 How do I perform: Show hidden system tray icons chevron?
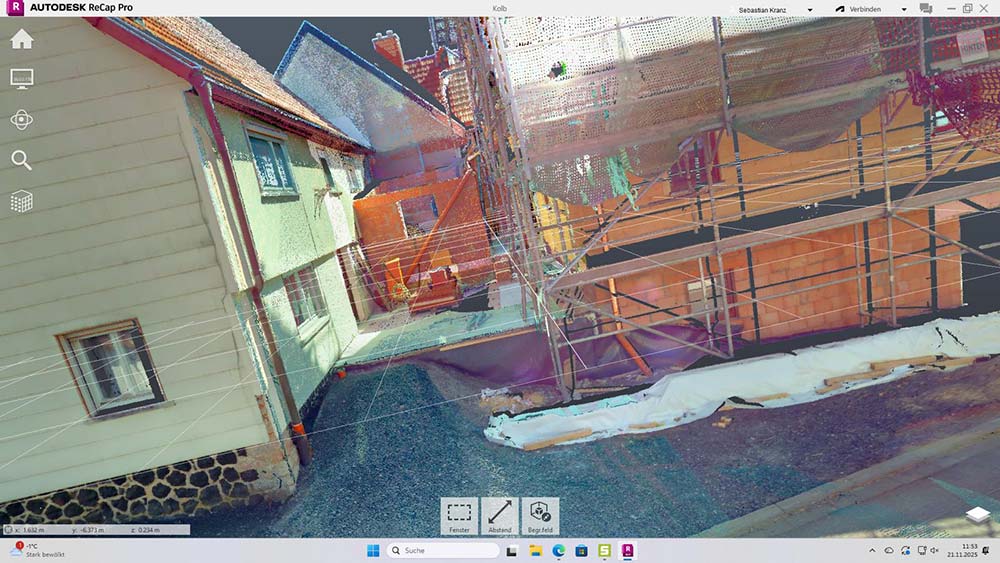pyautogui.click(x=872, y=551)
